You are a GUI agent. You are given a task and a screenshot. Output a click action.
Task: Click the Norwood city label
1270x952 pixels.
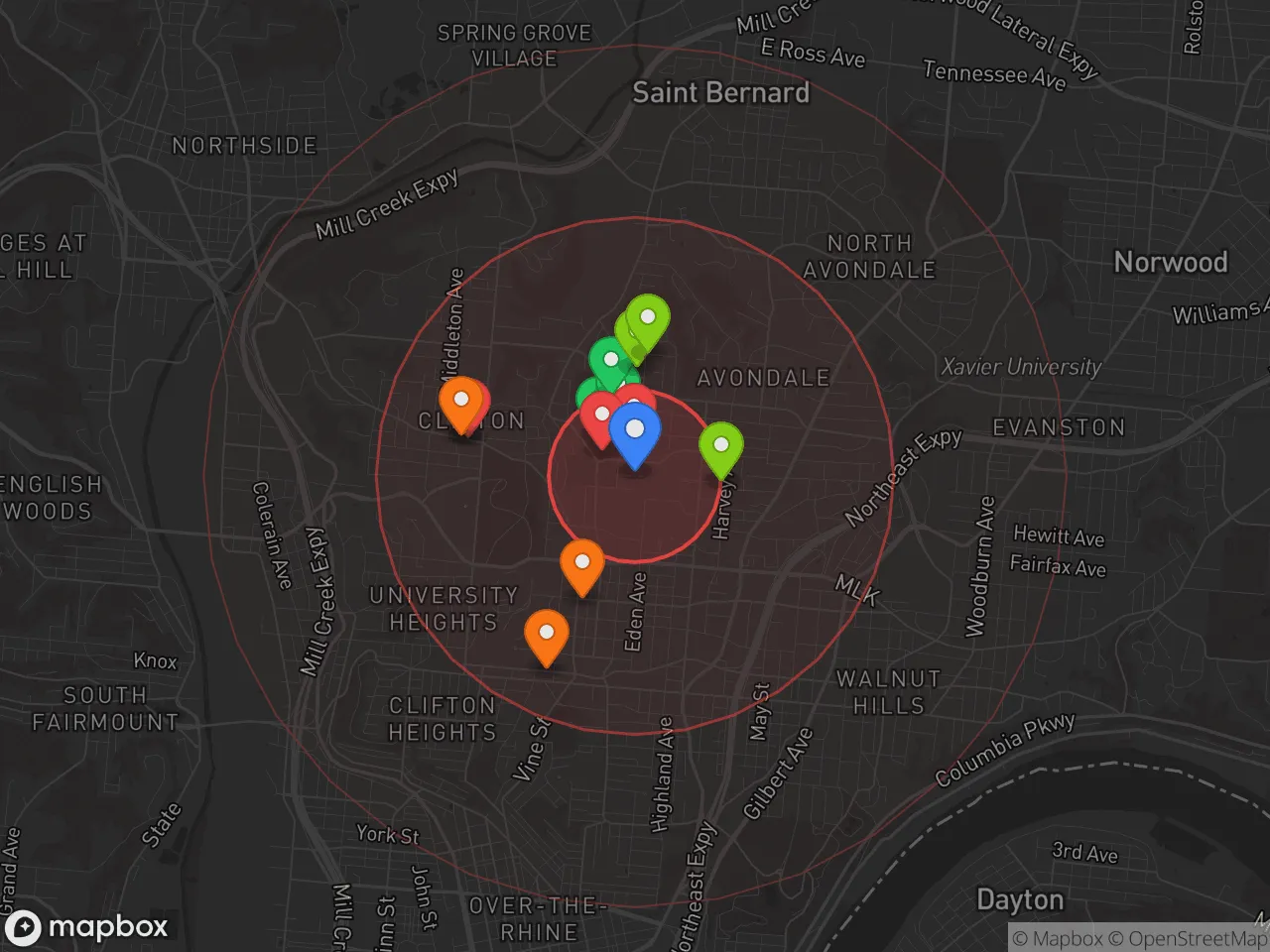tap(1171, 263)
